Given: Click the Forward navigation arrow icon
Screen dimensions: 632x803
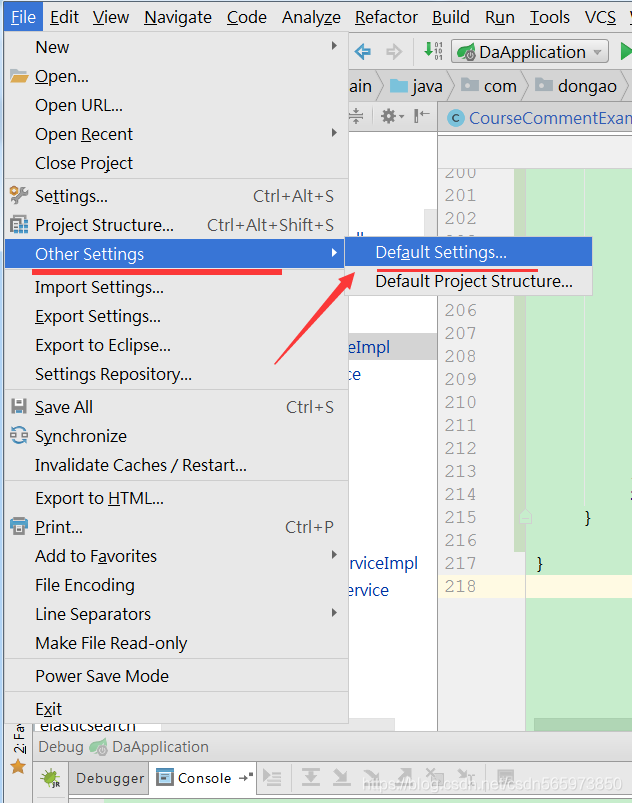Looking at the screenshot, I should [394, 52].
